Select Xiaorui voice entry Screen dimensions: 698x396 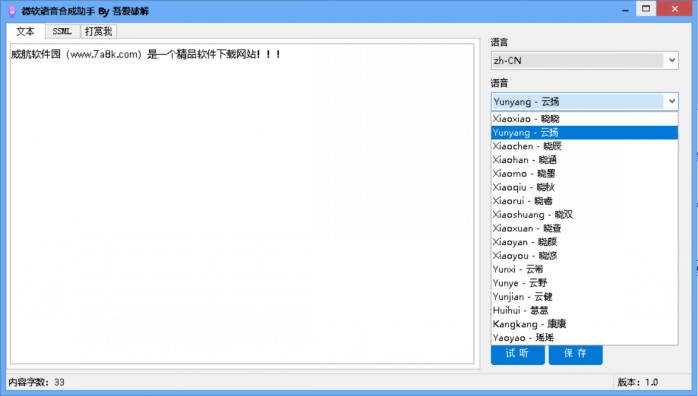(584, 201)
